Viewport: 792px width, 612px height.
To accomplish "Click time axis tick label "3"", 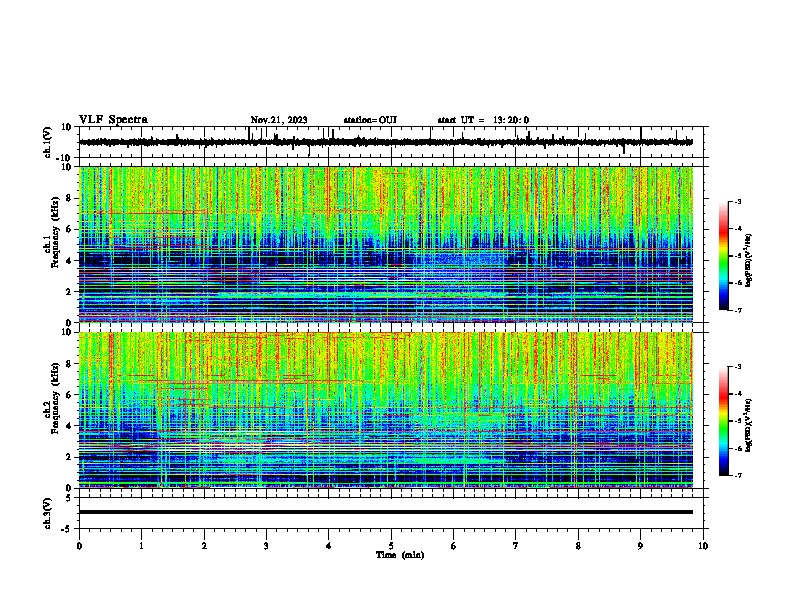I will (x=266, y=546).
